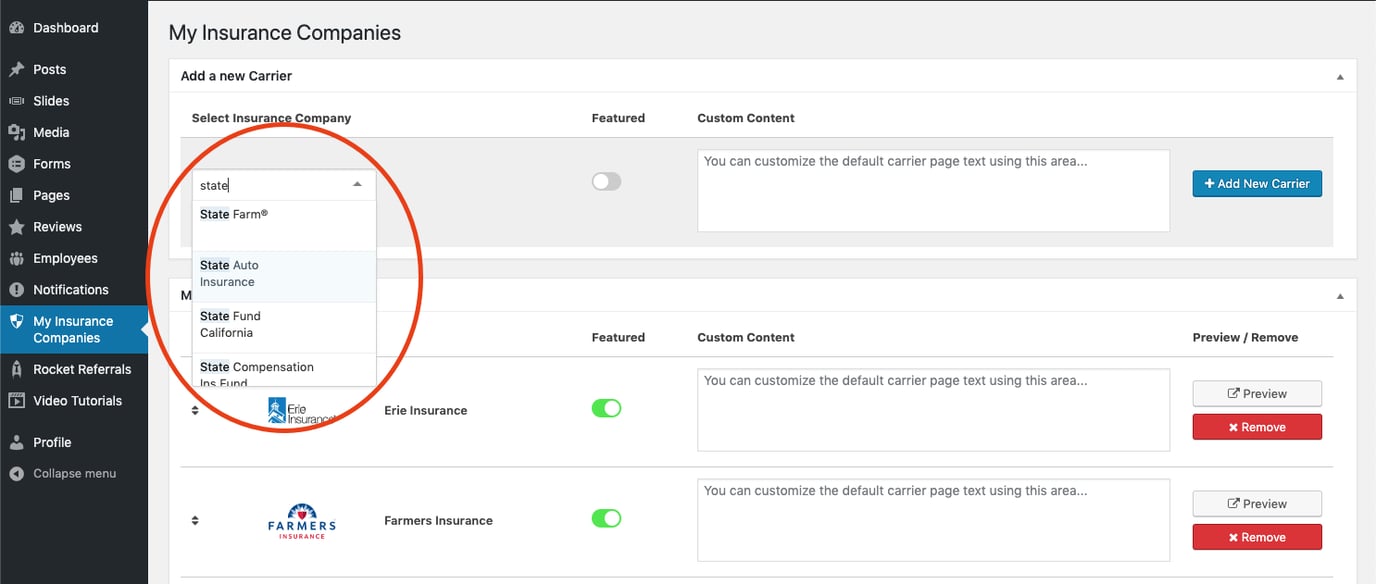Turn off Featured for Farmers Insurance
The image size is (1376, 584).
pos(607,518)
